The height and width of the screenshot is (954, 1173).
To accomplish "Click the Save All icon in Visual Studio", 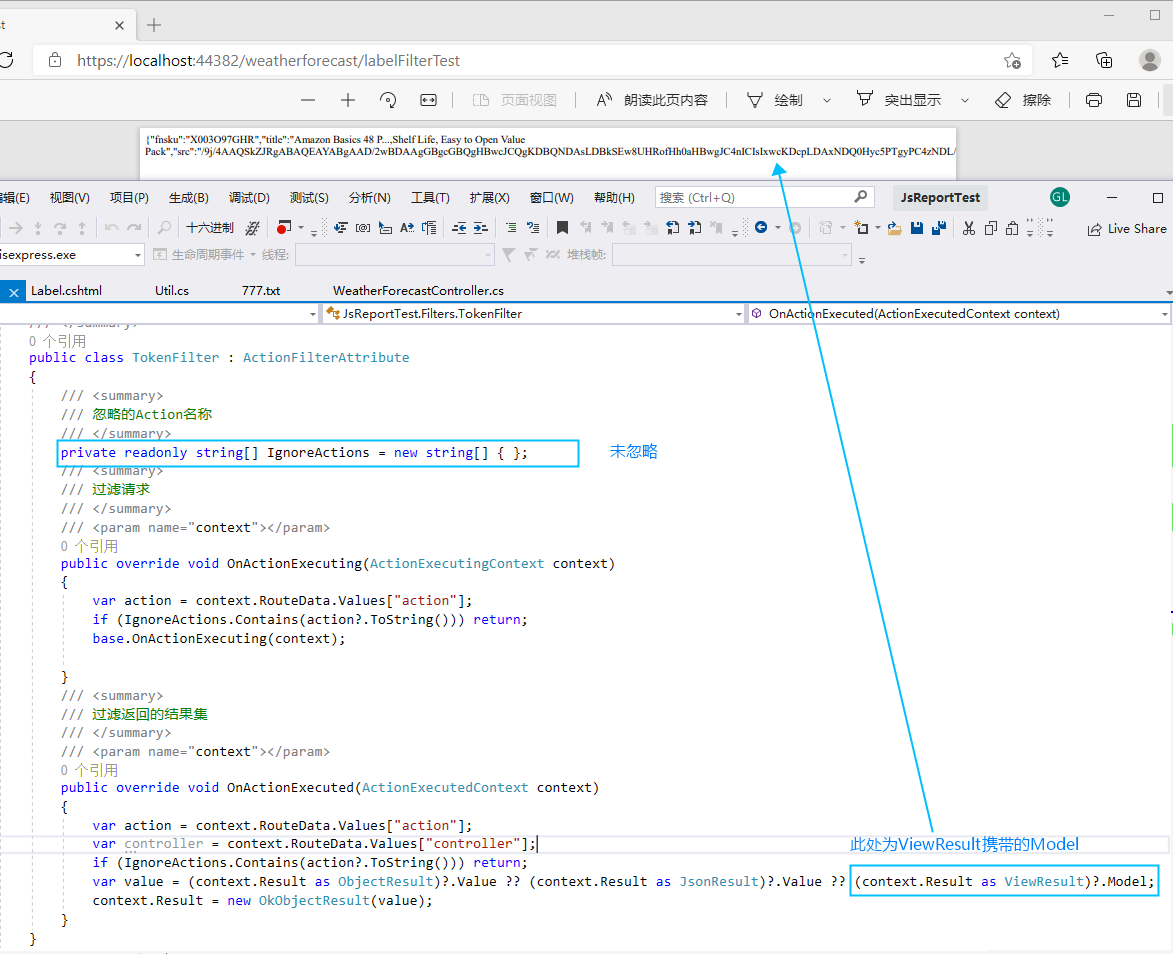I will click(x=938, y=228).
